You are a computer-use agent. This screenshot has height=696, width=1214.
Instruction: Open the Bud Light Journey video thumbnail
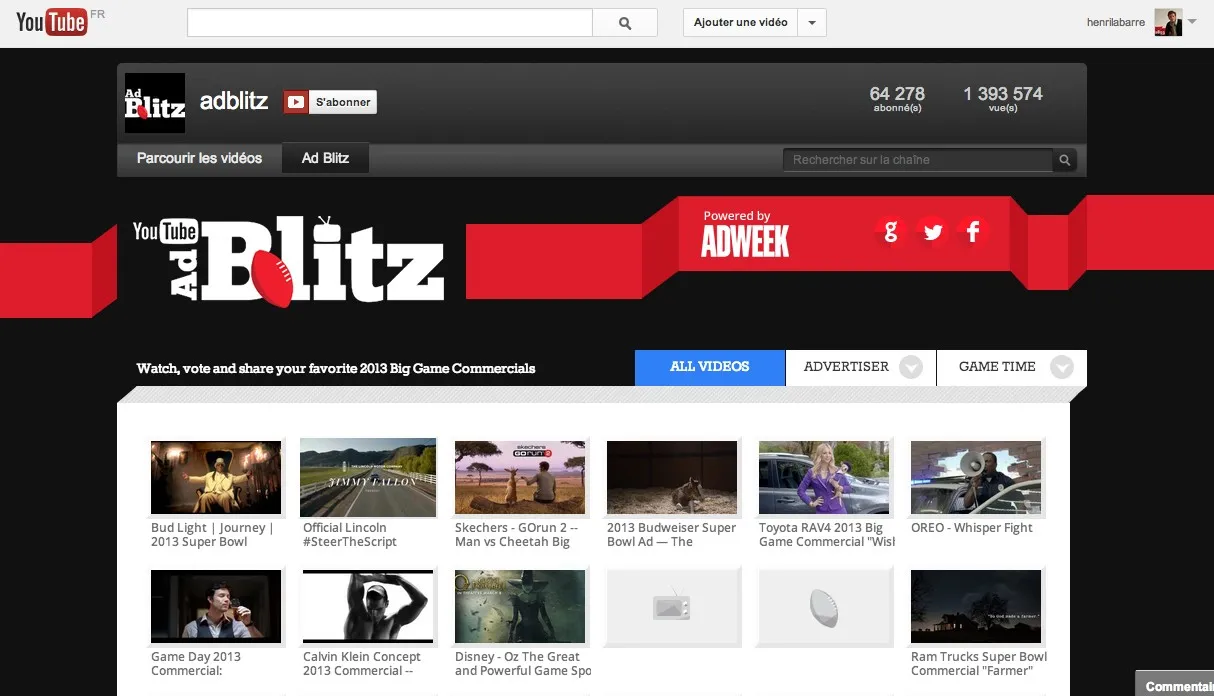point(216,478)
